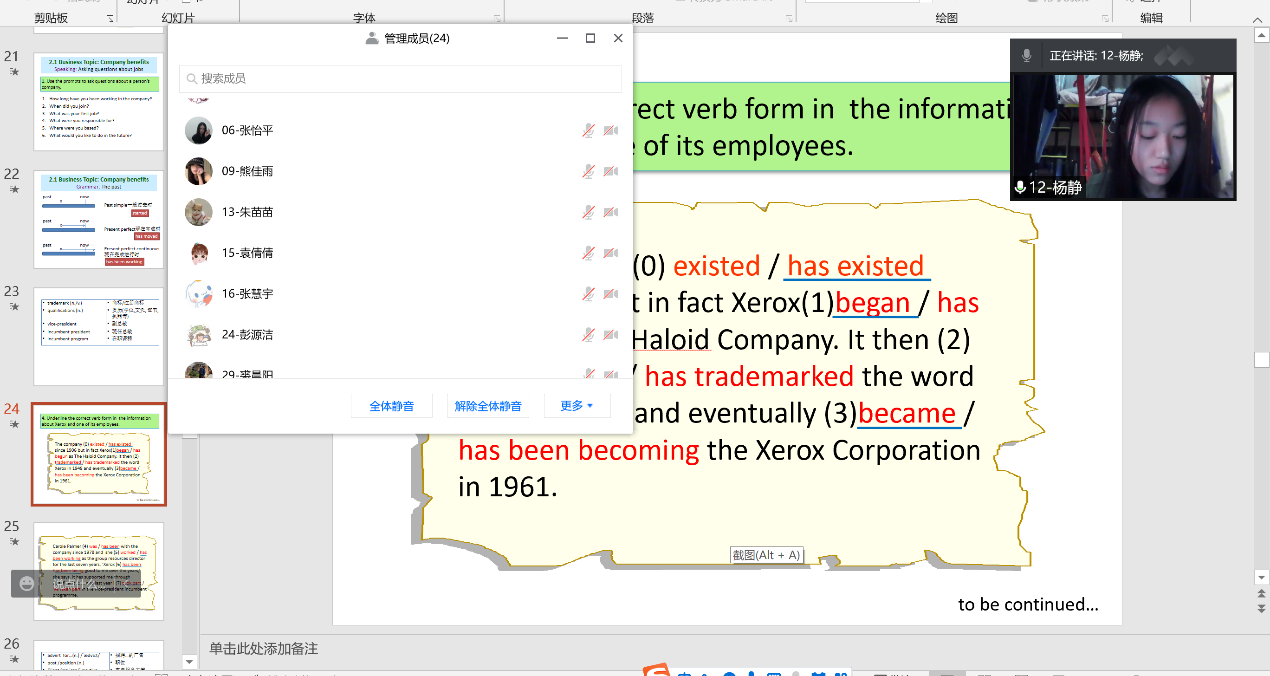Collapse the ribbon with the chevron
The height and width of the screenshot is (676, 1270).
tap(1256, 18)
